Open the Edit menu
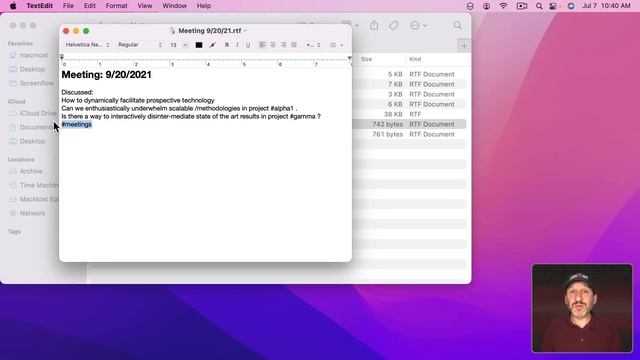The height and width of the screenshot is (360, 640). 89,6
